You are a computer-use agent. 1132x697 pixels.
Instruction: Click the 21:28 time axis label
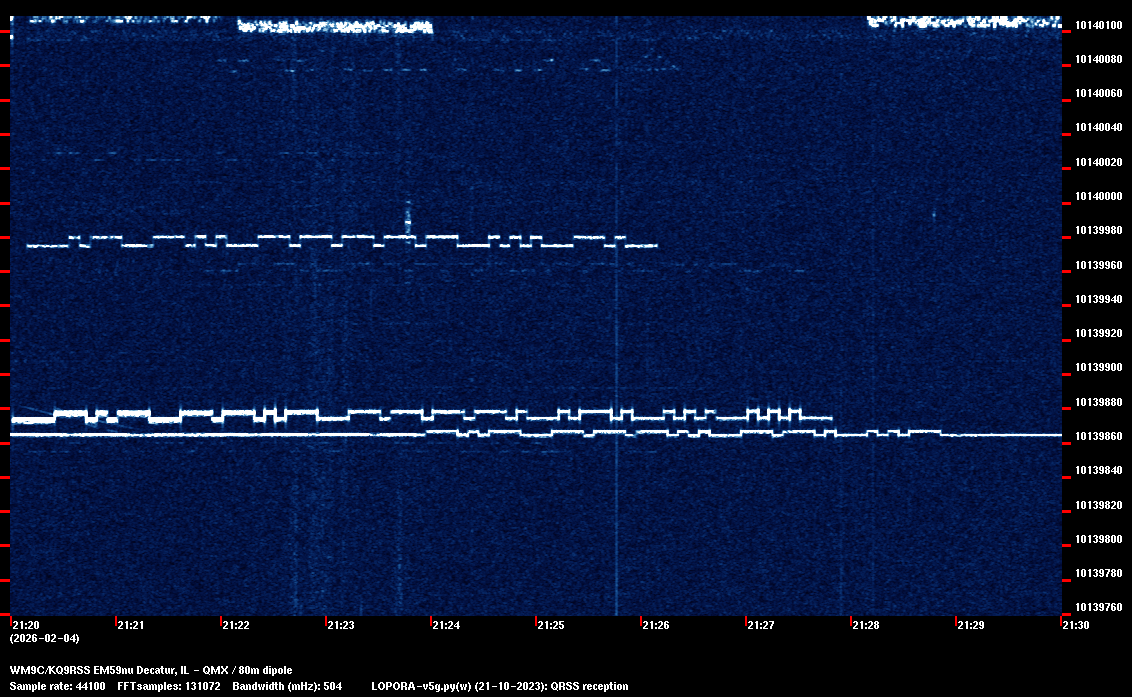[x=865, y=626]
